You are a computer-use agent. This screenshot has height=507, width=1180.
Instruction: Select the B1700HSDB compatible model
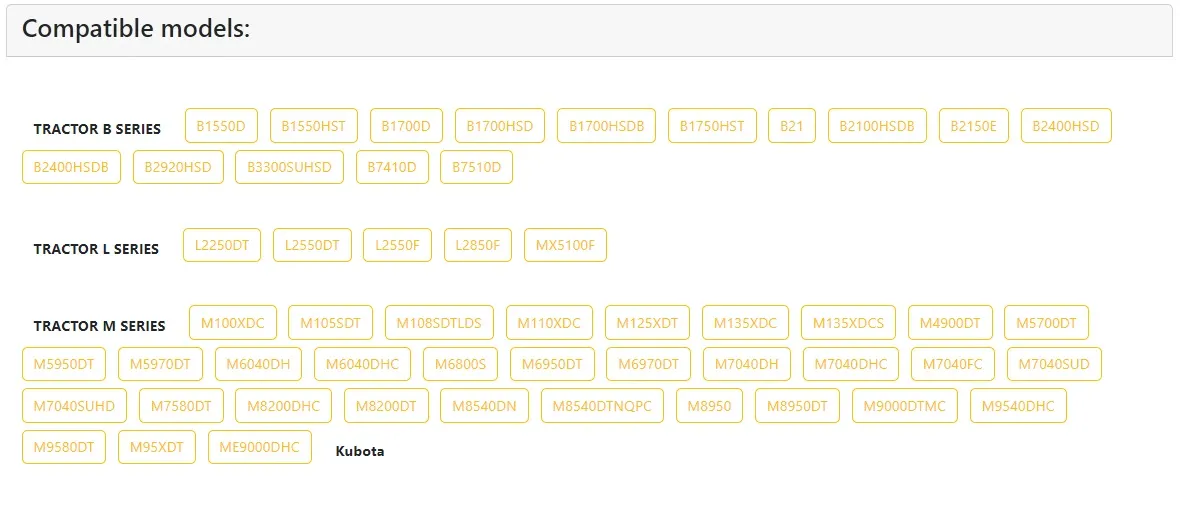606,126
